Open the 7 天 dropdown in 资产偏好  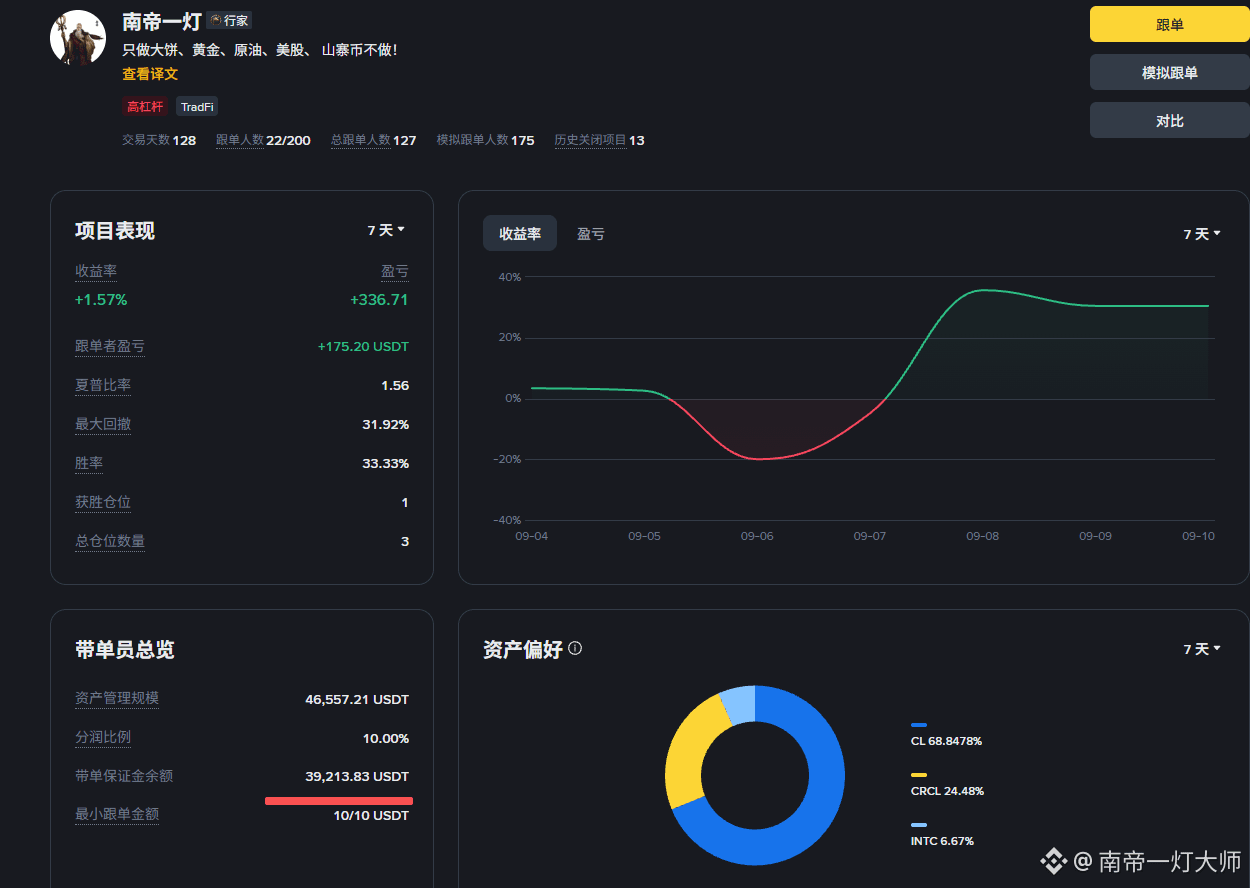1202,649
